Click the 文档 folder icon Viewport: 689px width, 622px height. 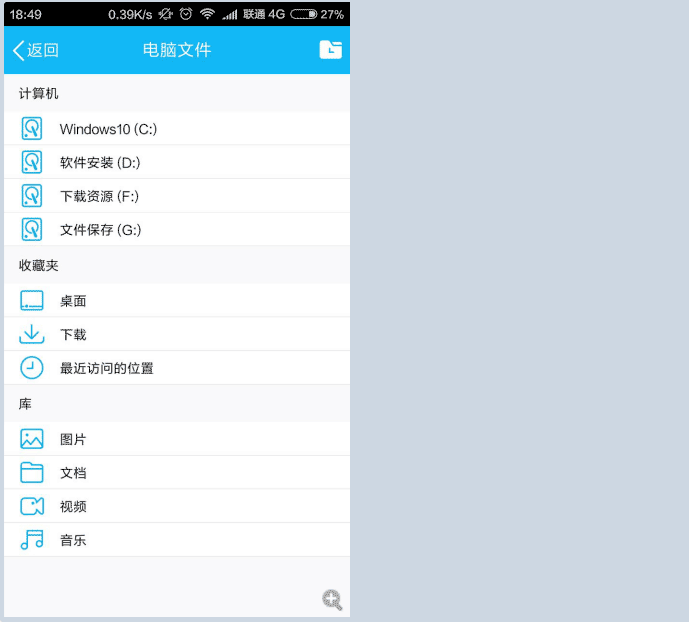32,473
